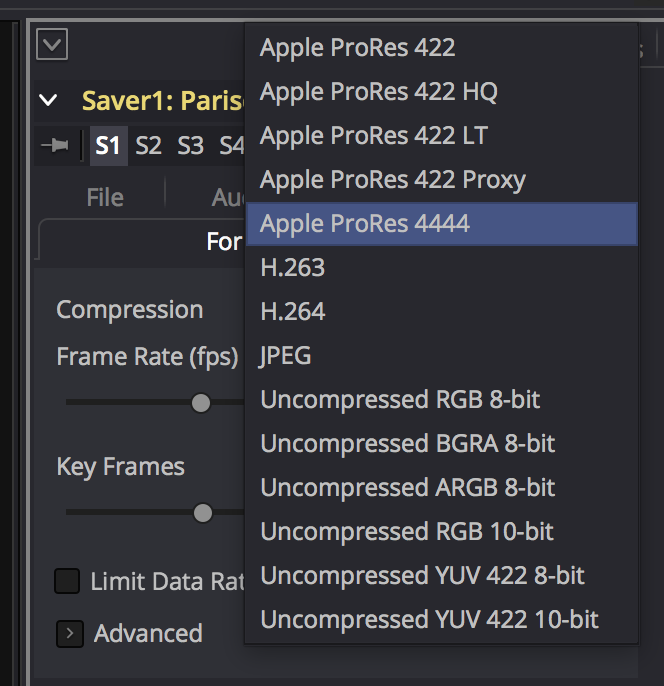Choose Apple ProRes 422 Proxy
This screenshot has width=664, height=686.
coord(441,180)
